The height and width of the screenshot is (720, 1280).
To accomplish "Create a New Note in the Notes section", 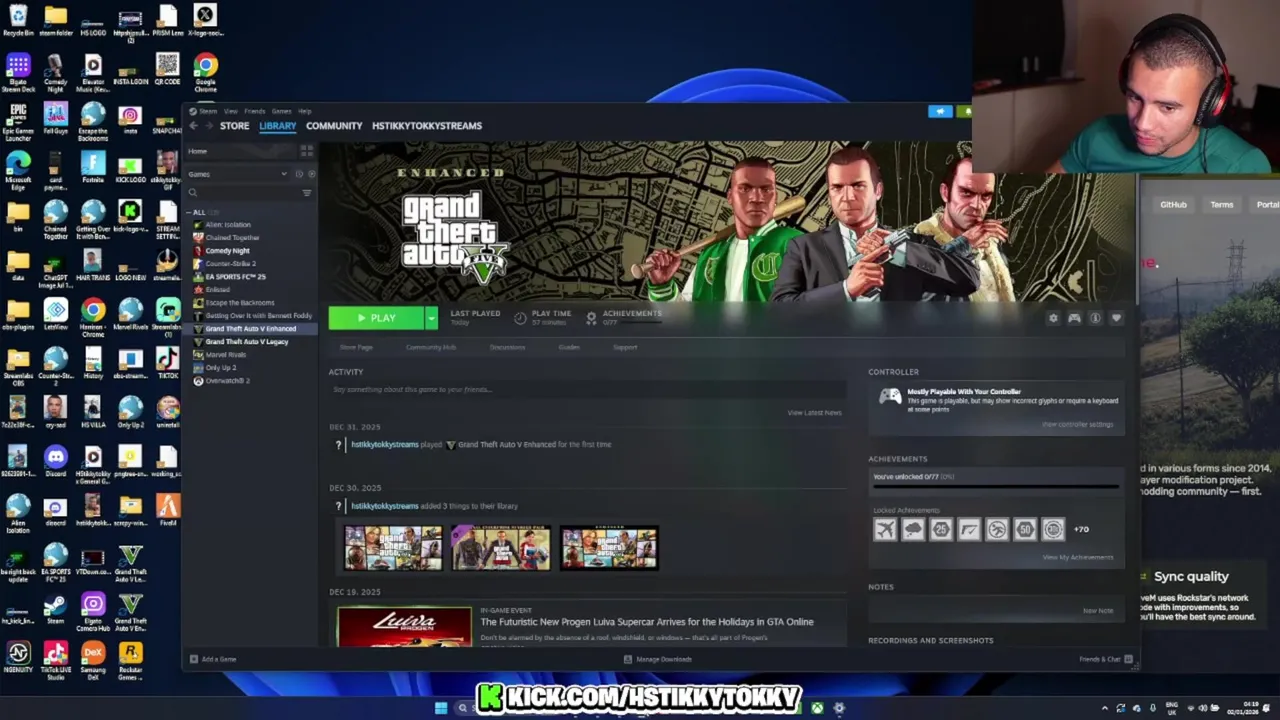I will (1098, 610).
